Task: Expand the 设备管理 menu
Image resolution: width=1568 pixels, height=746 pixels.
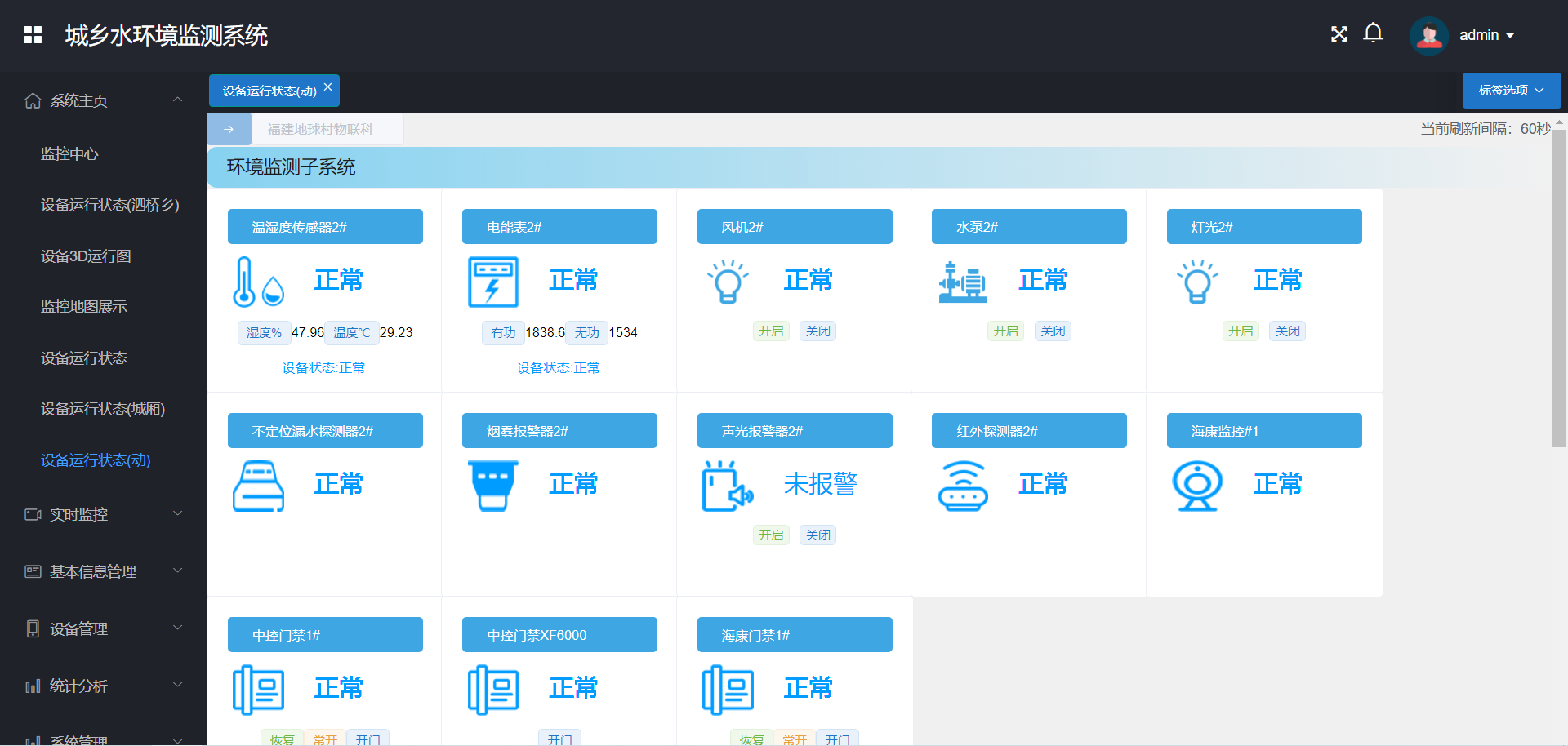Action: [x=177, y=628]
